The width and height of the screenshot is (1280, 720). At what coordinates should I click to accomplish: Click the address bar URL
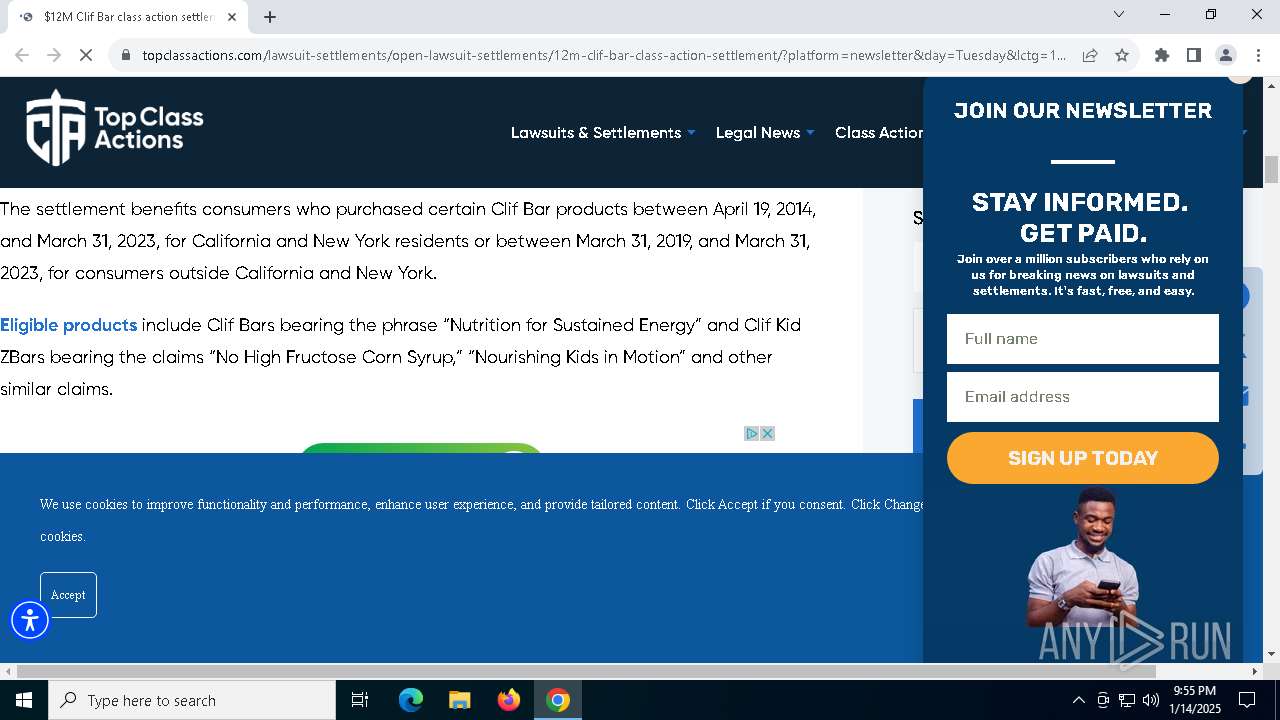(604, 55)
